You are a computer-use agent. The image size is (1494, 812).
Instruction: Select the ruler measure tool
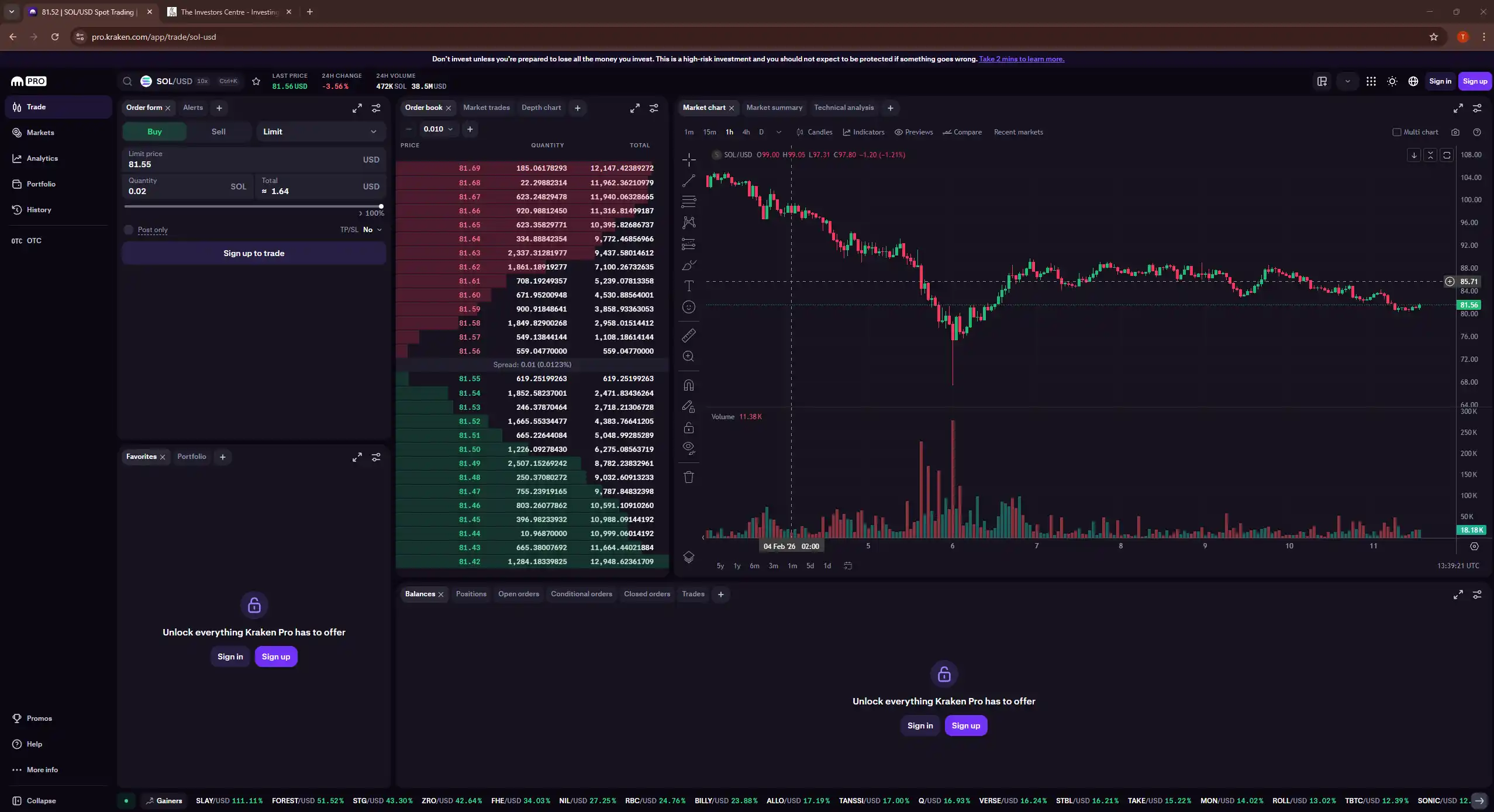[689, 335]
